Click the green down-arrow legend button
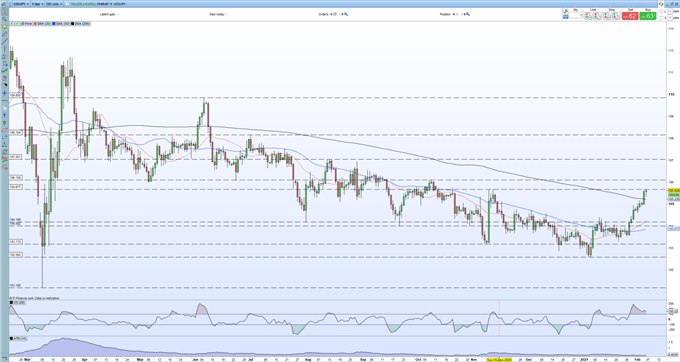This screenshot has height=362, width=680. 17,24
